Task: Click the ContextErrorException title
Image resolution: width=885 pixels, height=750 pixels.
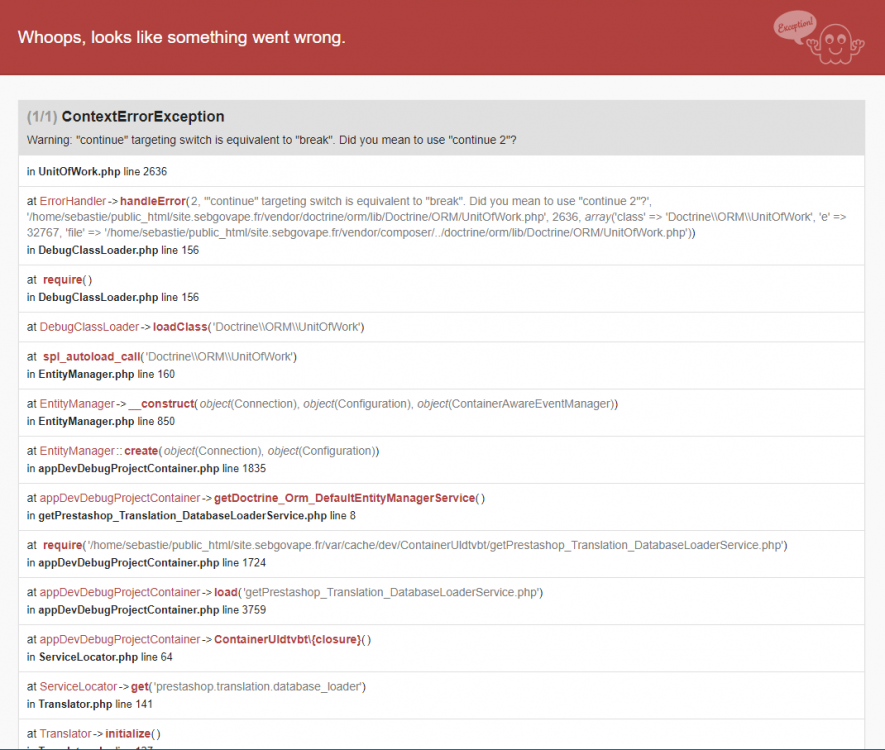Action: (143, 116)
